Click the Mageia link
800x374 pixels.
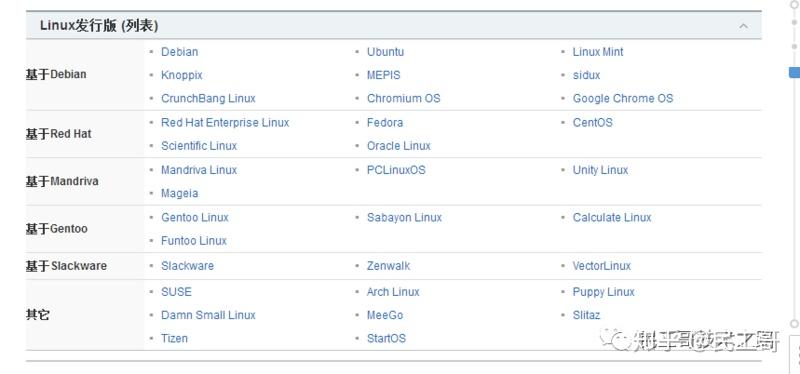pos(180,193)
